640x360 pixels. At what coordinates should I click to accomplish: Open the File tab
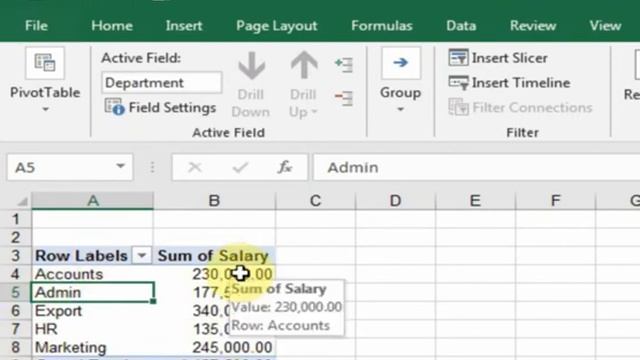(36, 26)
